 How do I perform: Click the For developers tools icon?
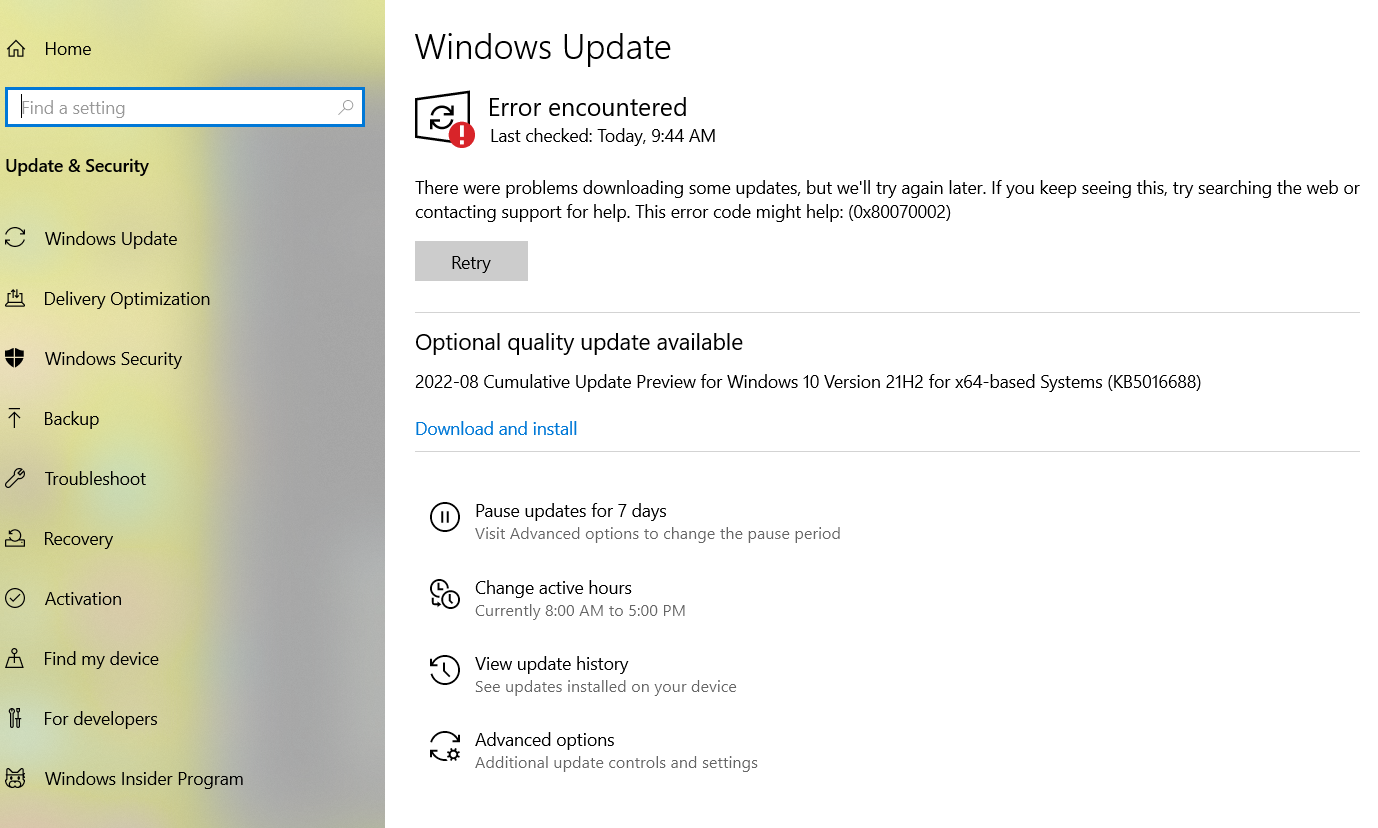(x=15, y=718)
